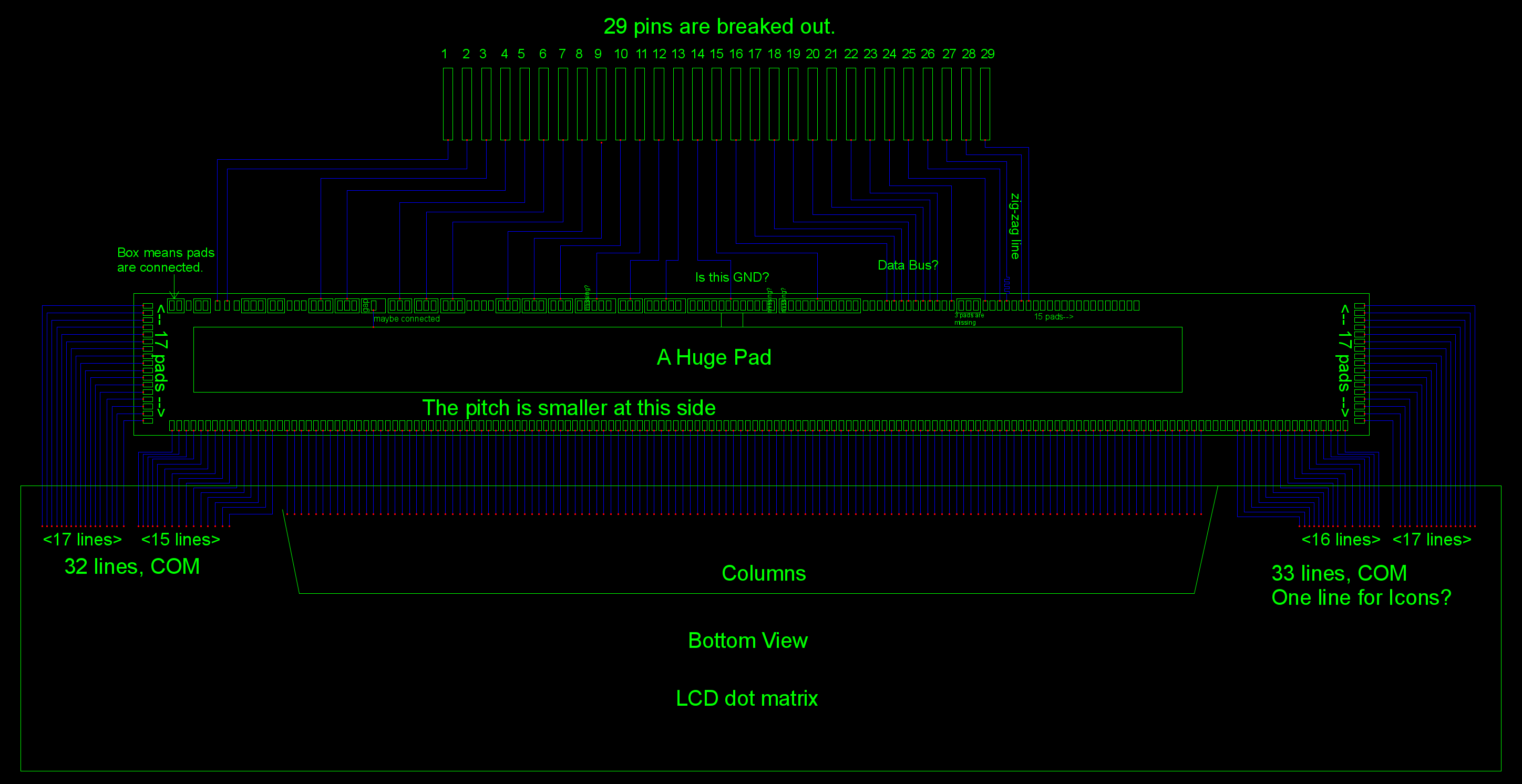Select pin number label "6"
This screenshot has width=1522, height=784.
[542, 54]
